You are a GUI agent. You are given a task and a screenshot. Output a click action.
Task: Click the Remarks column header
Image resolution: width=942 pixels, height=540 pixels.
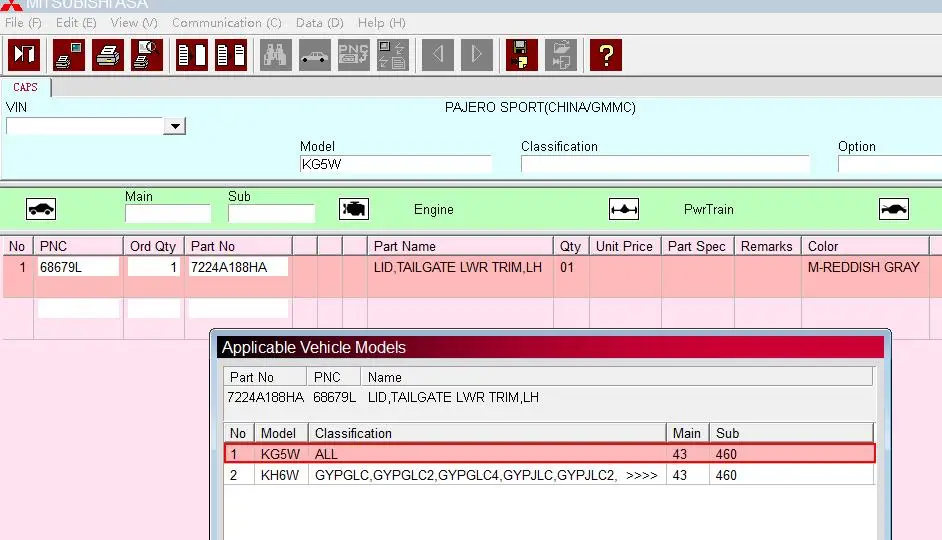coord(767,246)
